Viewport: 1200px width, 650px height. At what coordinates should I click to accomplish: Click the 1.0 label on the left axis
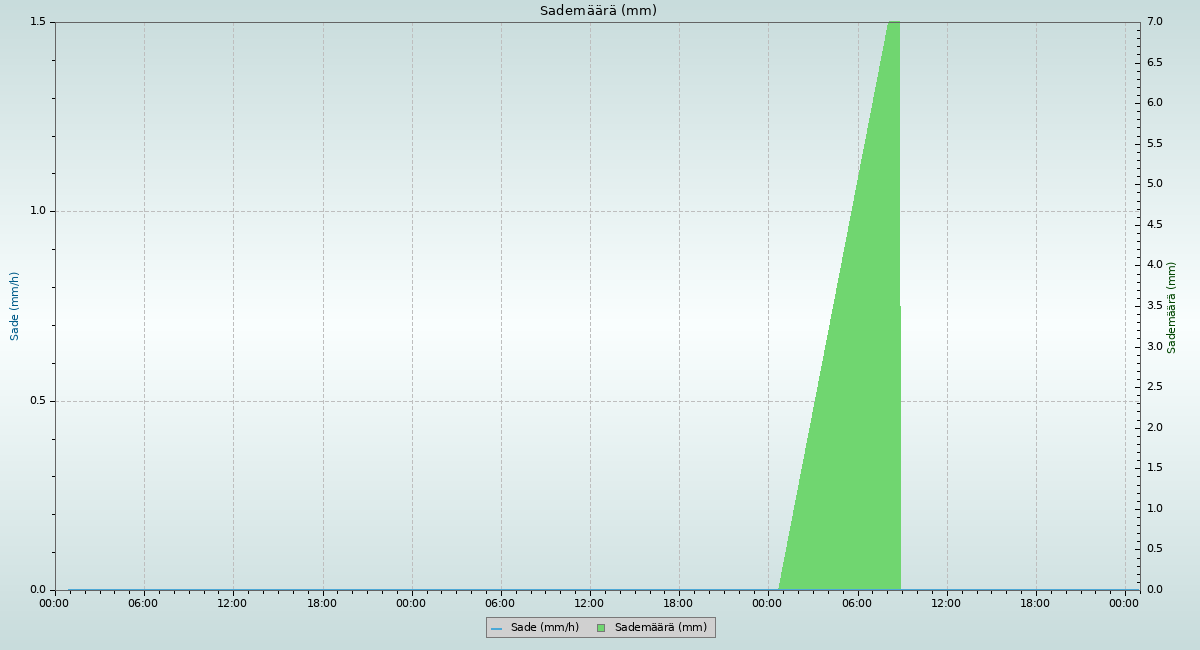pos(38,211)
